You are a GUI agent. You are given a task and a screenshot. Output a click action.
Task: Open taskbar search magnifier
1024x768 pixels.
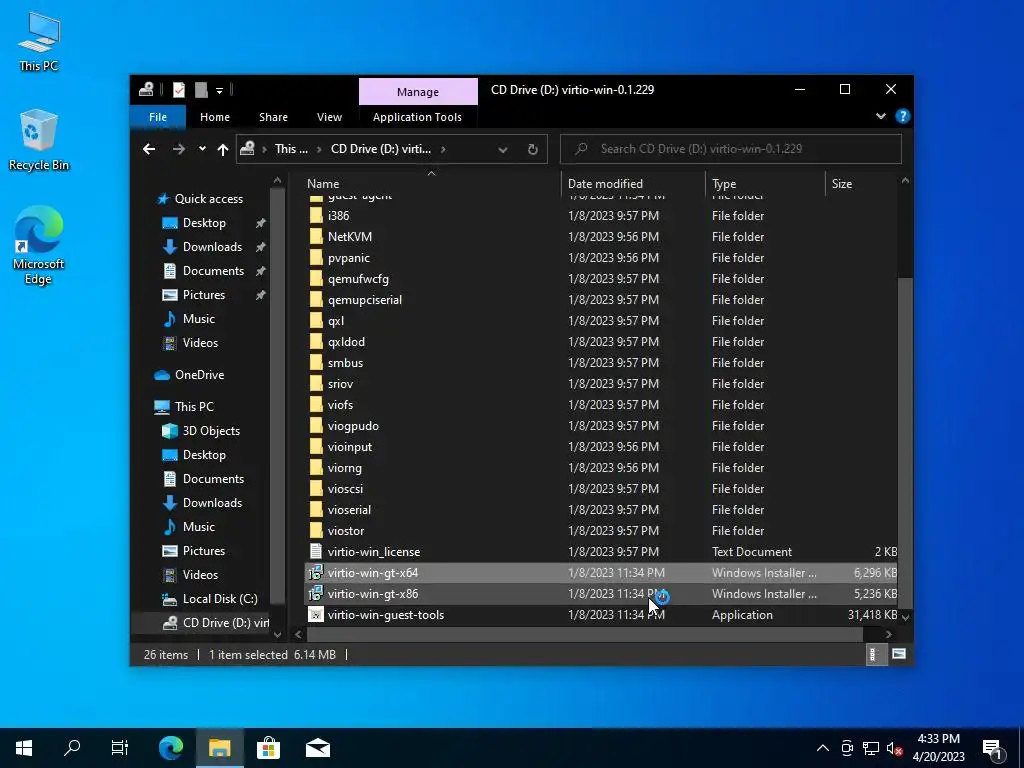(x=72, y=748)
